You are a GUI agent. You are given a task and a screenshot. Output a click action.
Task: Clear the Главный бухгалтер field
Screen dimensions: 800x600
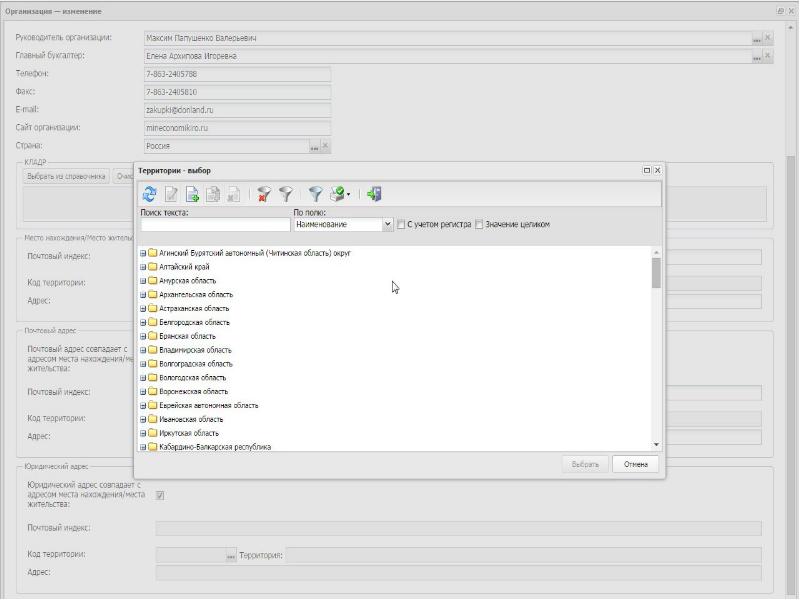click(767, 56)
